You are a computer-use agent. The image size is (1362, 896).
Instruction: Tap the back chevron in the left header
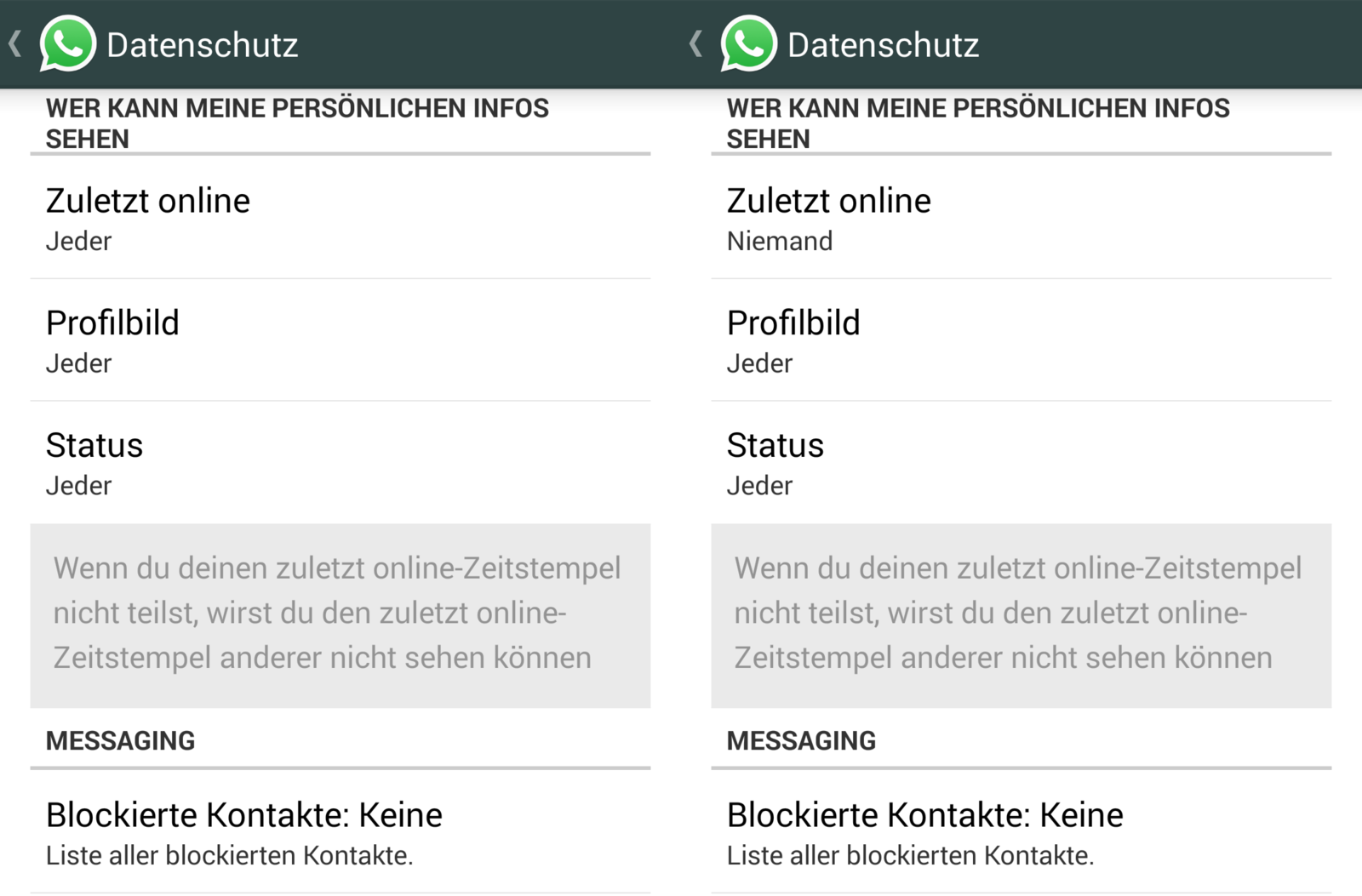15,43
